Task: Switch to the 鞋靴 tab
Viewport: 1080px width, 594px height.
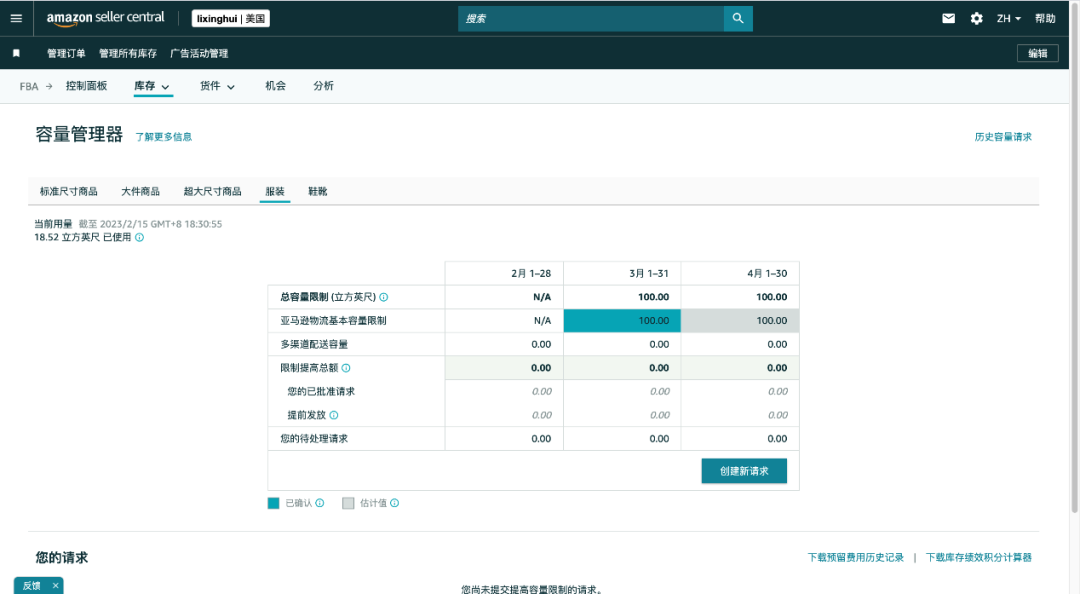Action: 318,192
